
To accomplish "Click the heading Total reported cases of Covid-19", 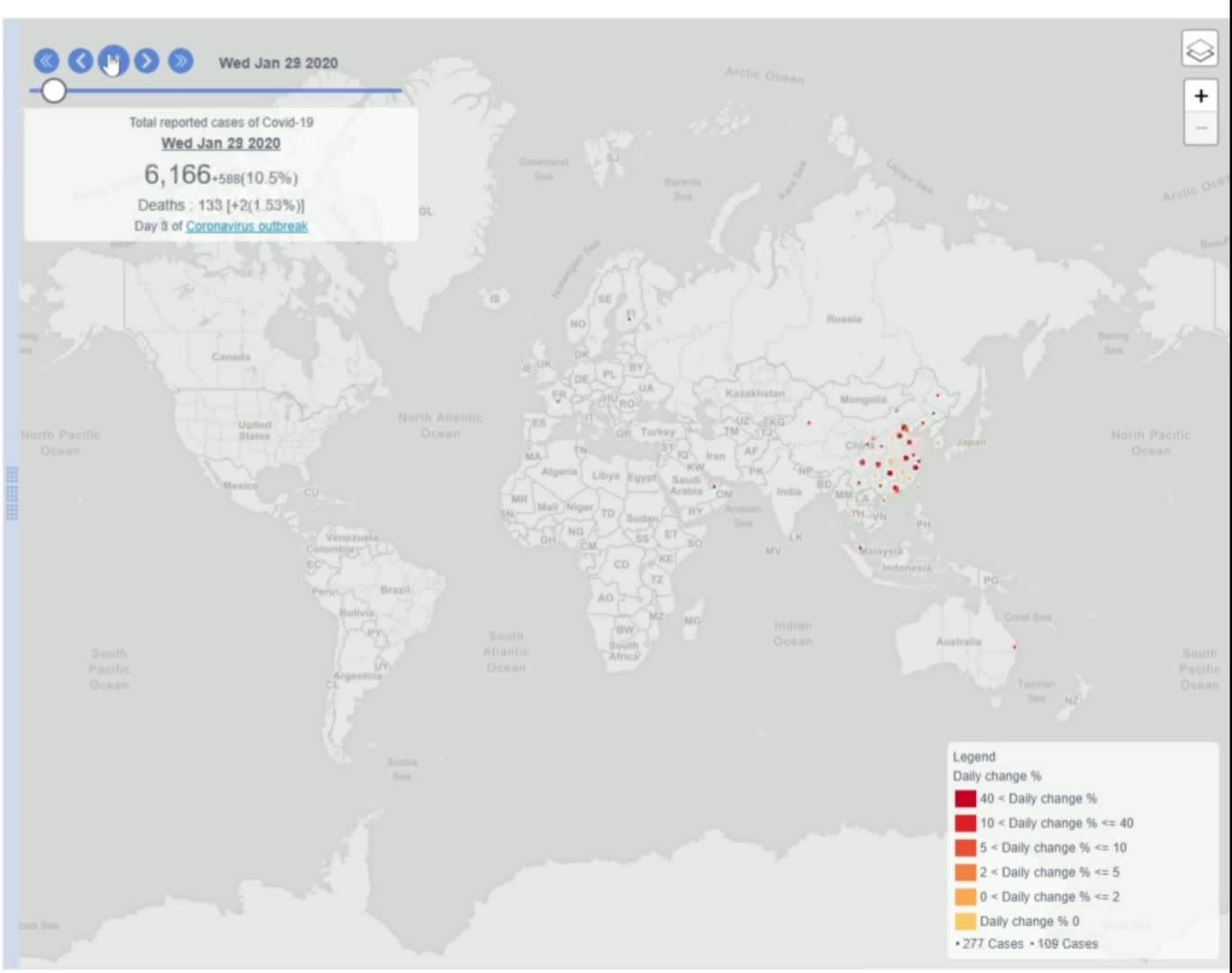I will pyautogui.click(x=221, y=123).
